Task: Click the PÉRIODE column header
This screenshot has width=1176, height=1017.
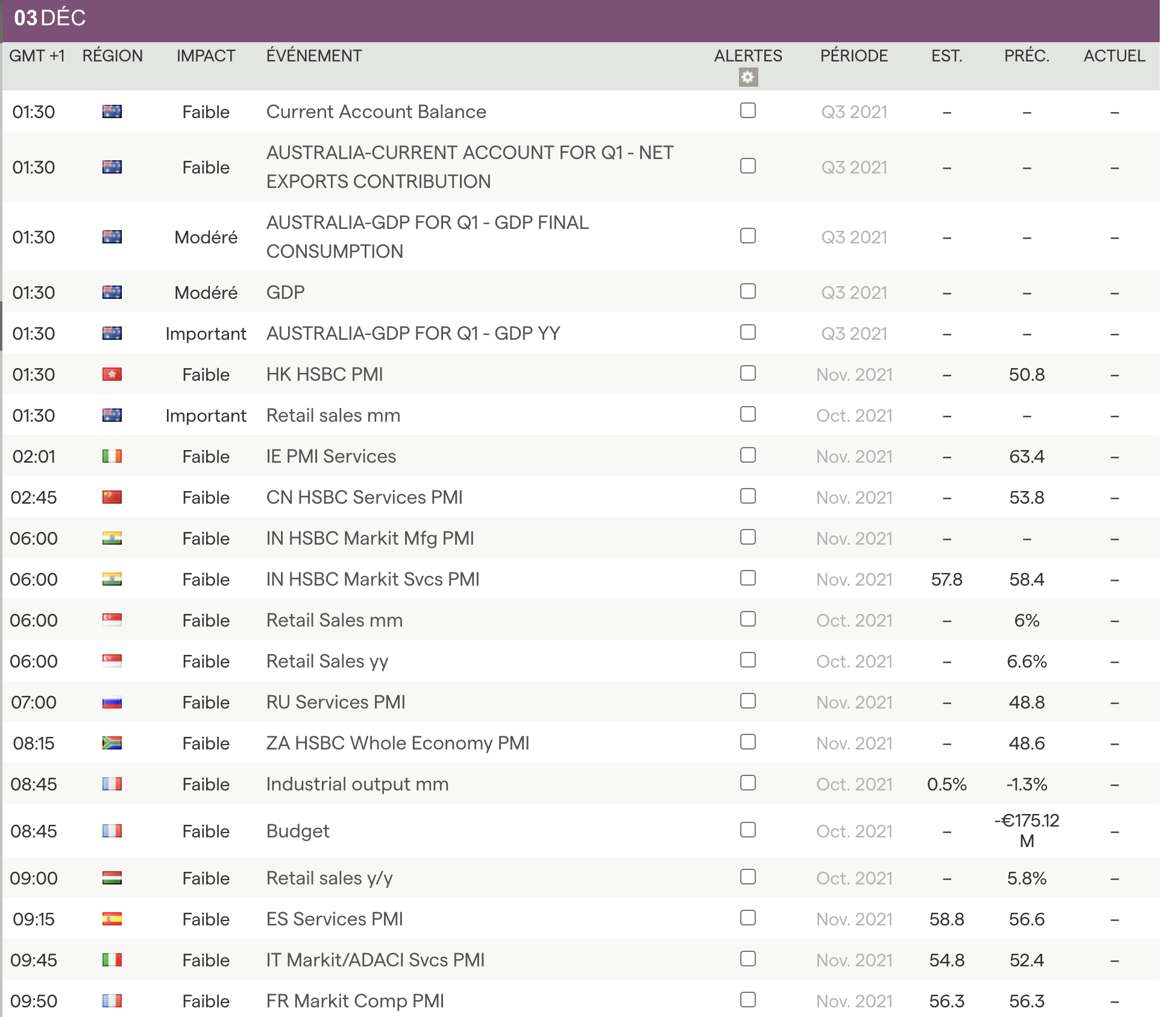Action: tap(854, 56)
